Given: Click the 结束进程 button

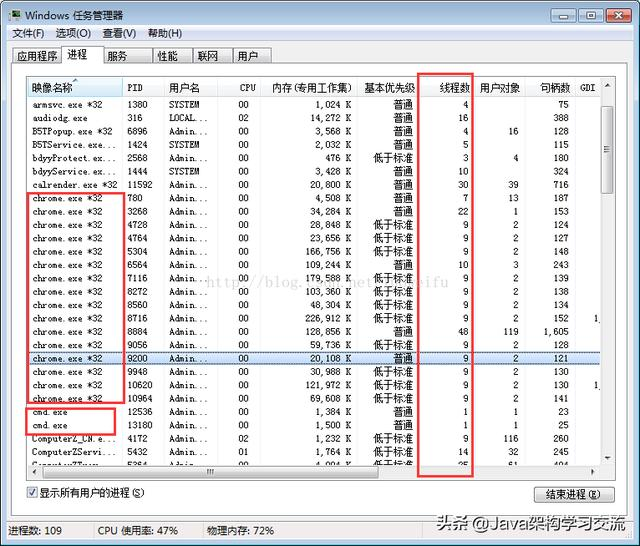Looking at the screenshot, I should pos(574,495).
